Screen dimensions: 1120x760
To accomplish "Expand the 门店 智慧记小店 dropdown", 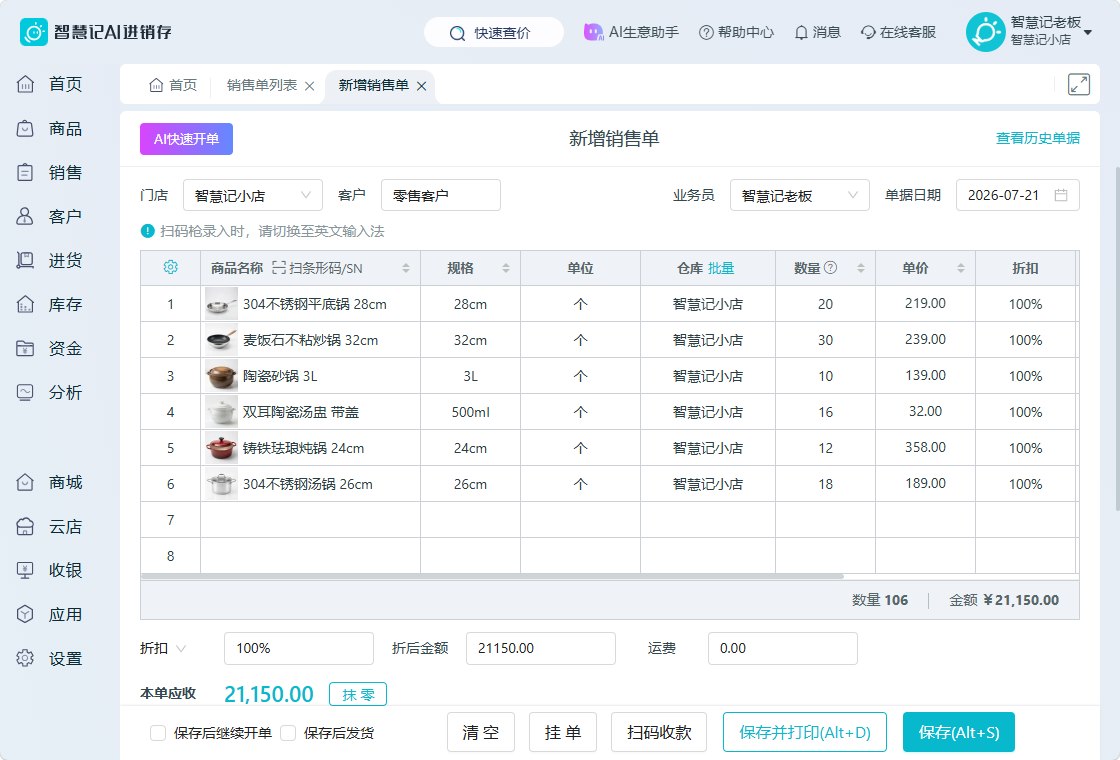I will 253,195.
